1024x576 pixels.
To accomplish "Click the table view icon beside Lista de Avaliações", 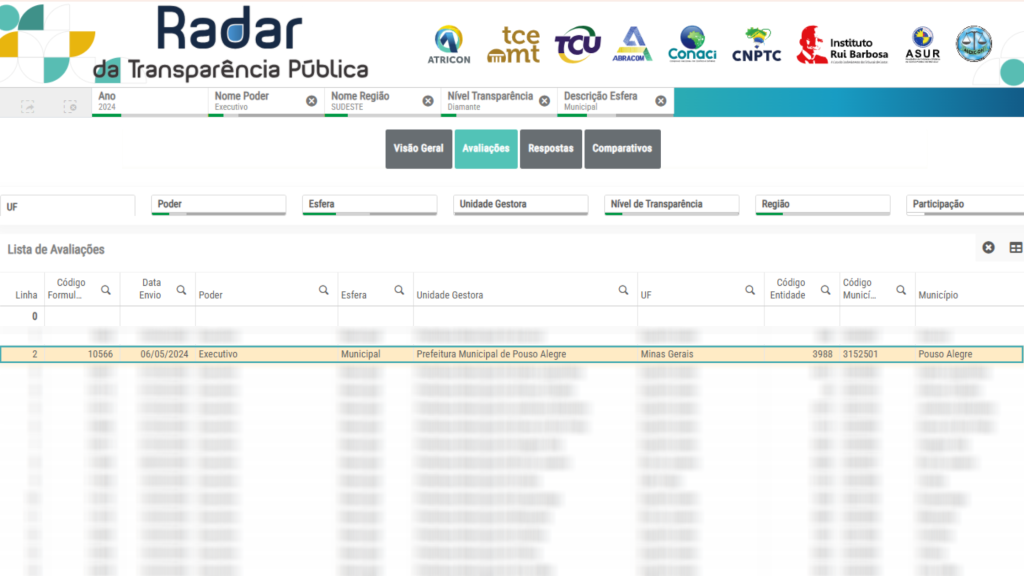I will (1016, 248).
